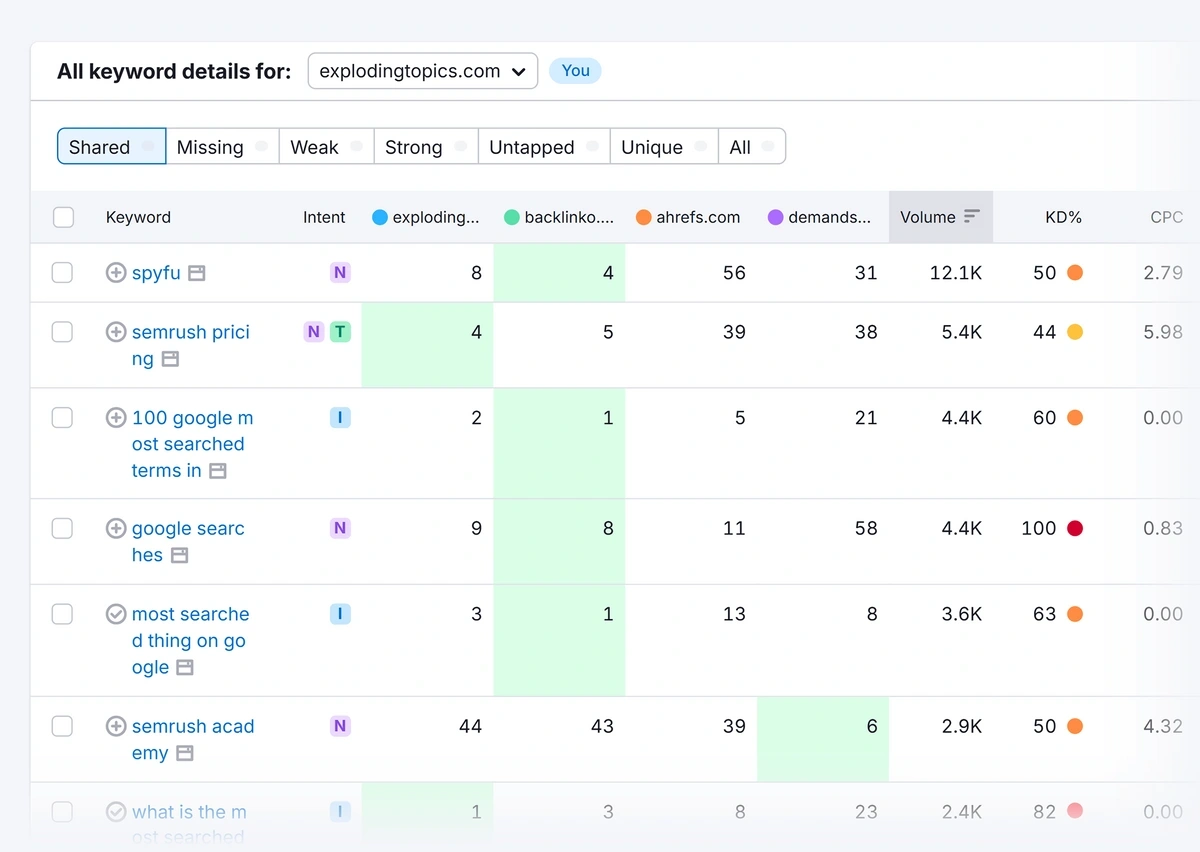Click the orange KD dot for spyfu
The width and height of the screenshot is (1200, 852).
pyautogui.click(x=1075, y=272)
